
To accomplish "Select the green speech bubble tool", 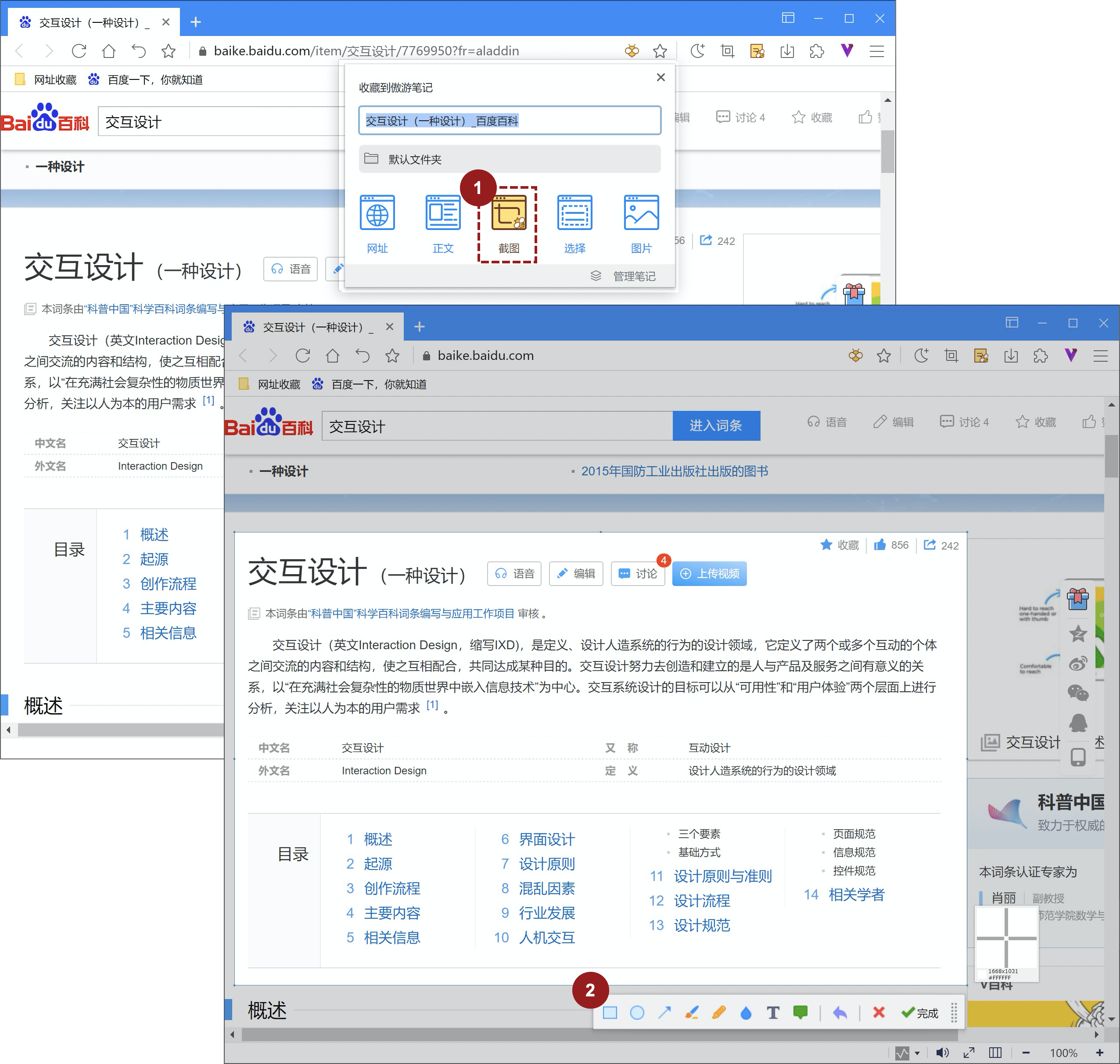I will [800, 1012].
